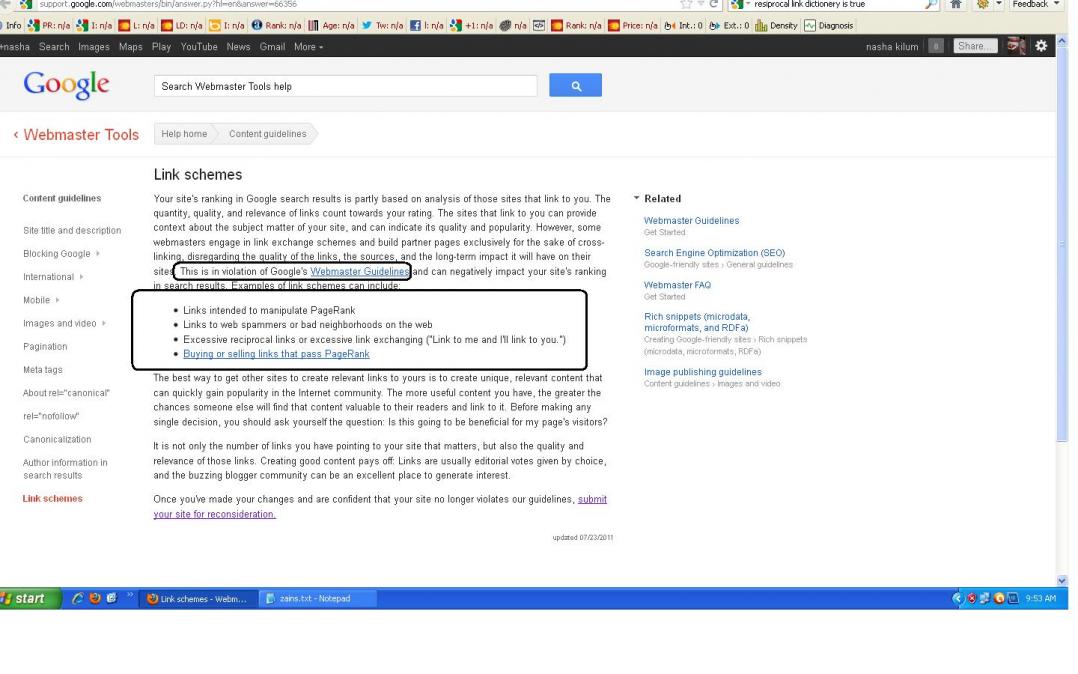Open Play in the Google bar
1078x674 pixels.
pos(162,47)
